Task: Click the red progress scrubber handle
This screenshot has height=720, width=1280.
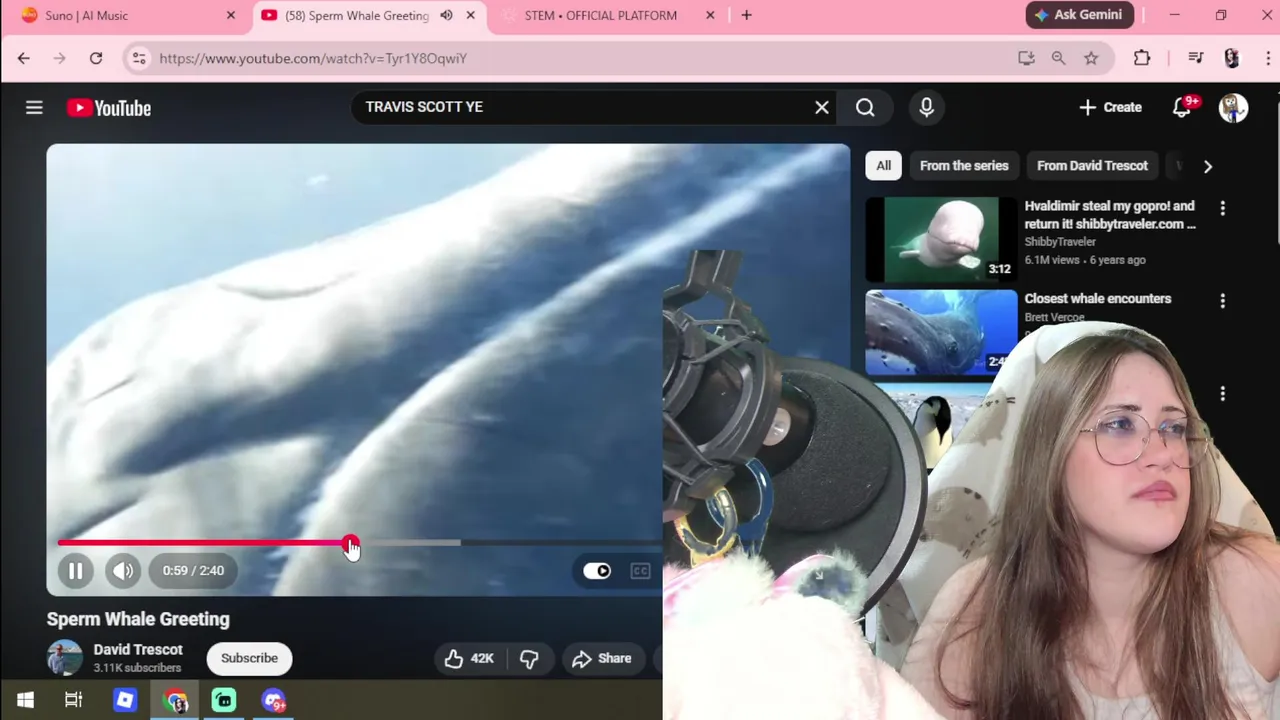Action: pyautogui.click(x=349, y=543)
